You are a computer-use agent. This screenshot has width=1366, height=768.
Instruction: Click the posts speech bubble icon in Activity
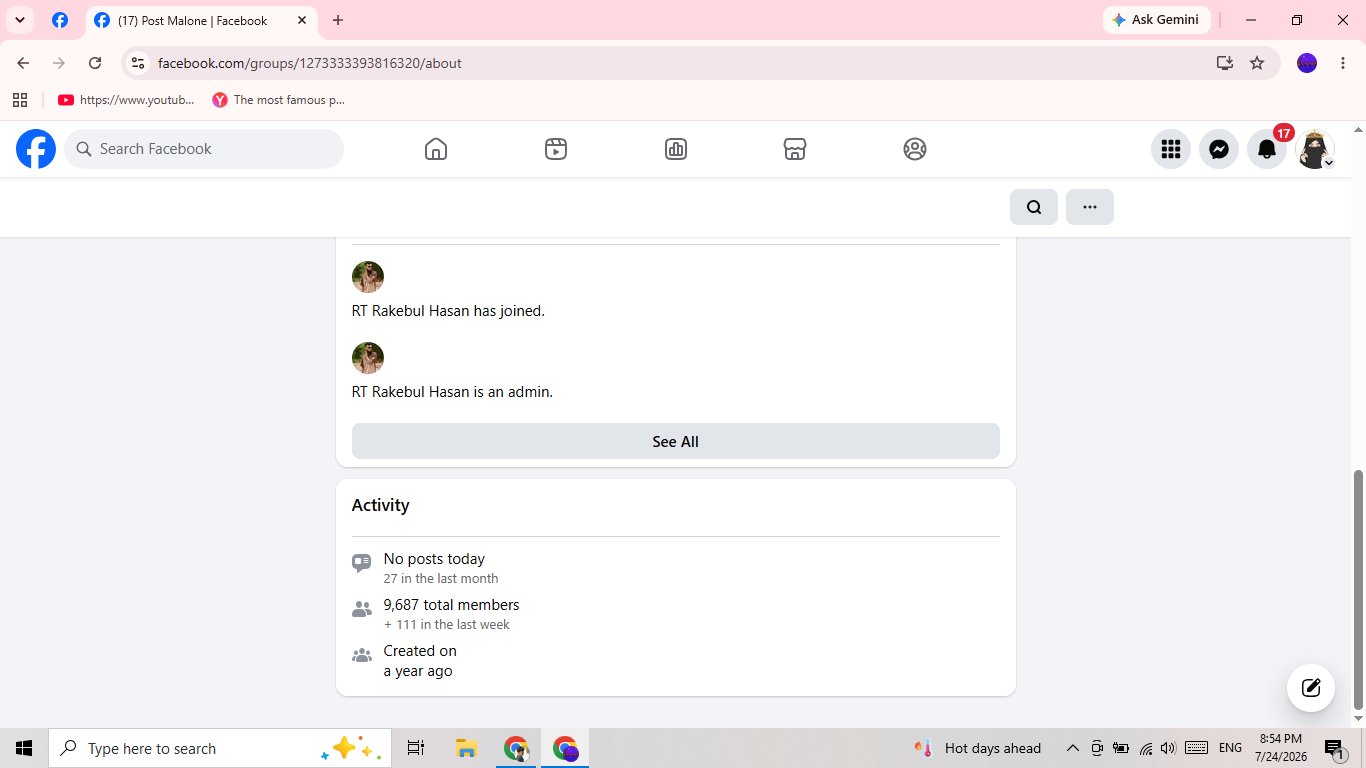(362, 563)
